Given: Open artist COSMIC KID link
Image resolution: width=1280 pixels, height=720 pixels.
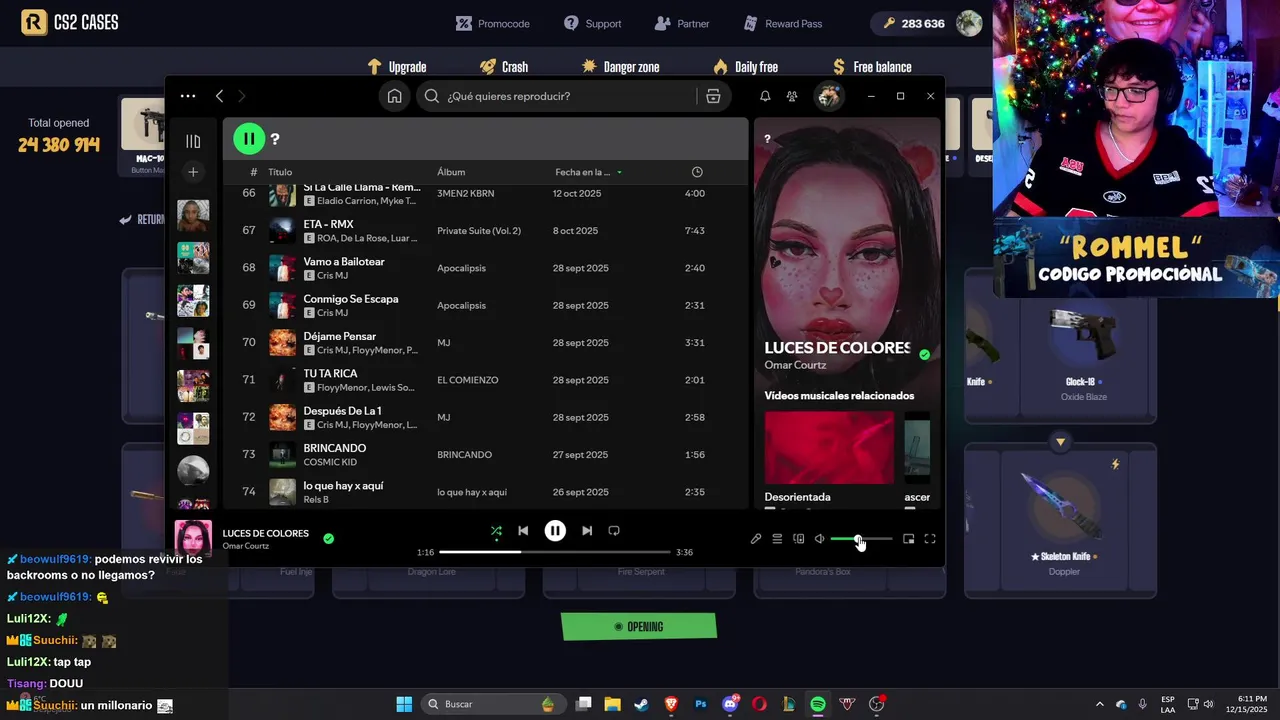Looking at the screenshot, I should tap(330, 462).
